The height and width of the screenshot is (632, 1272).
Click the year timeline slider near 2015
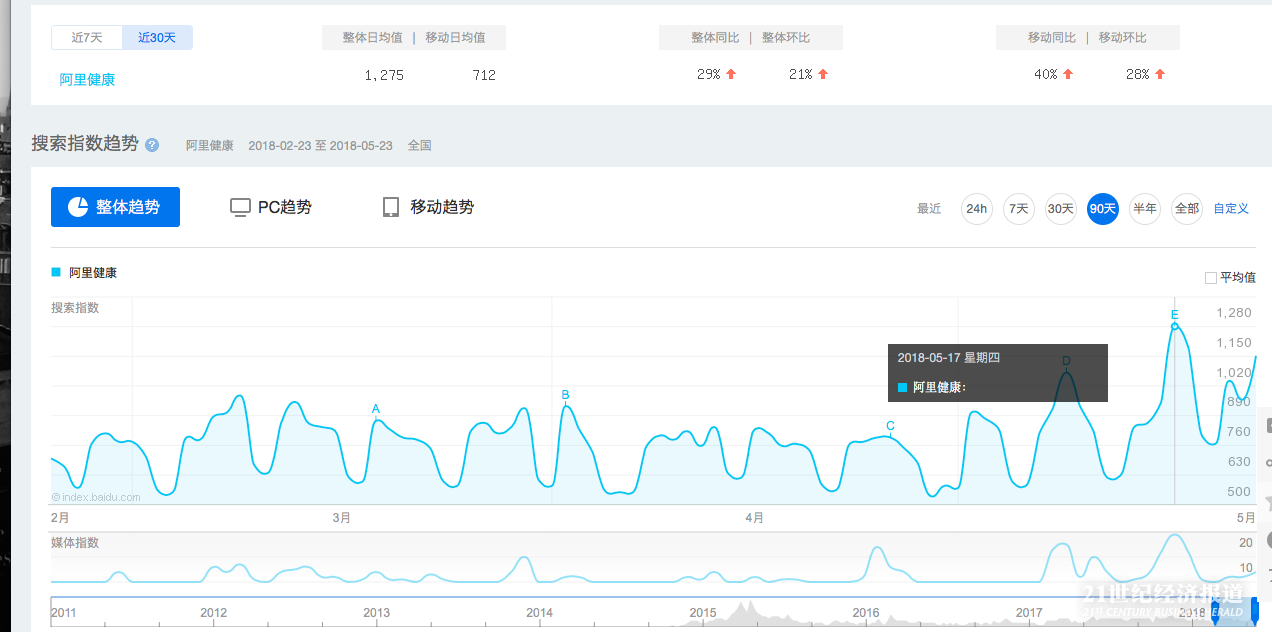pos(703,612)
